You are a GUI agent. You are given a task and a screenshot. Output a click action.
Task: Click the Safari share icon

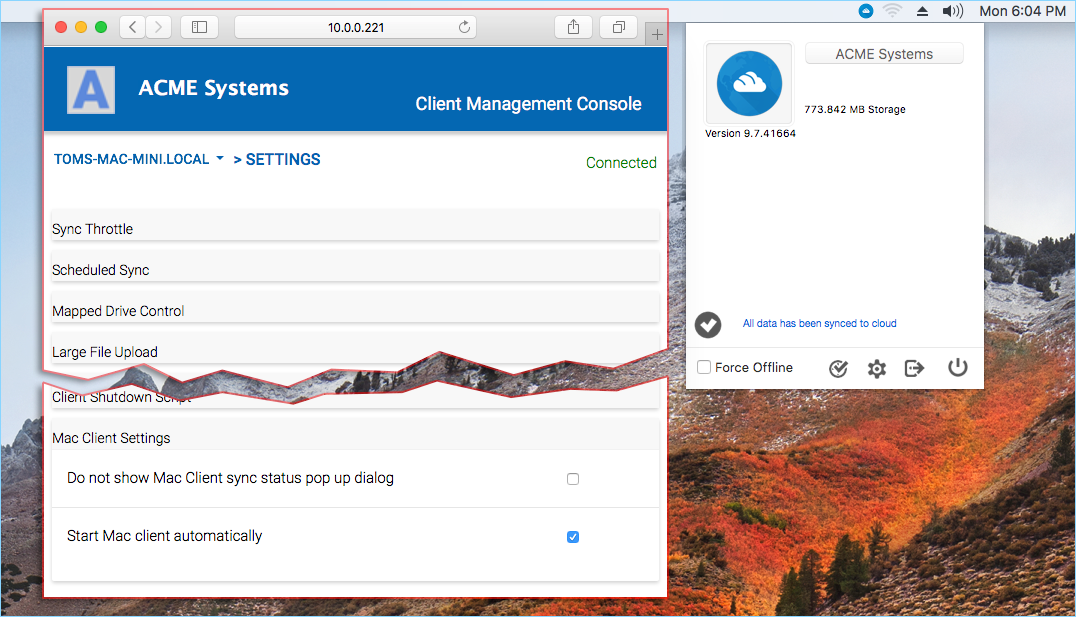[574, 27]
